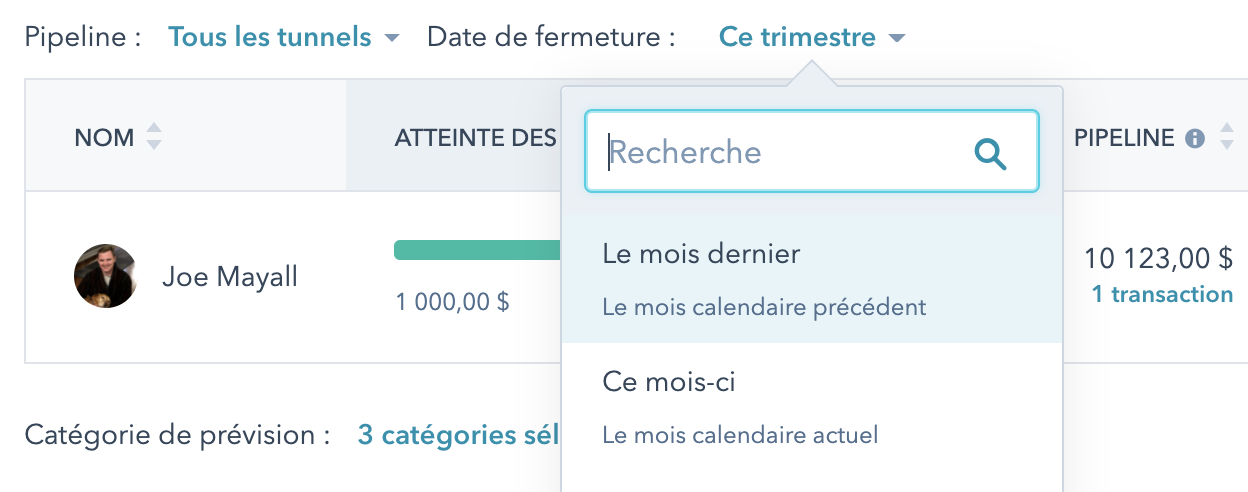Toggle the Ce trimestre date dropdown

tap(797, 38)
